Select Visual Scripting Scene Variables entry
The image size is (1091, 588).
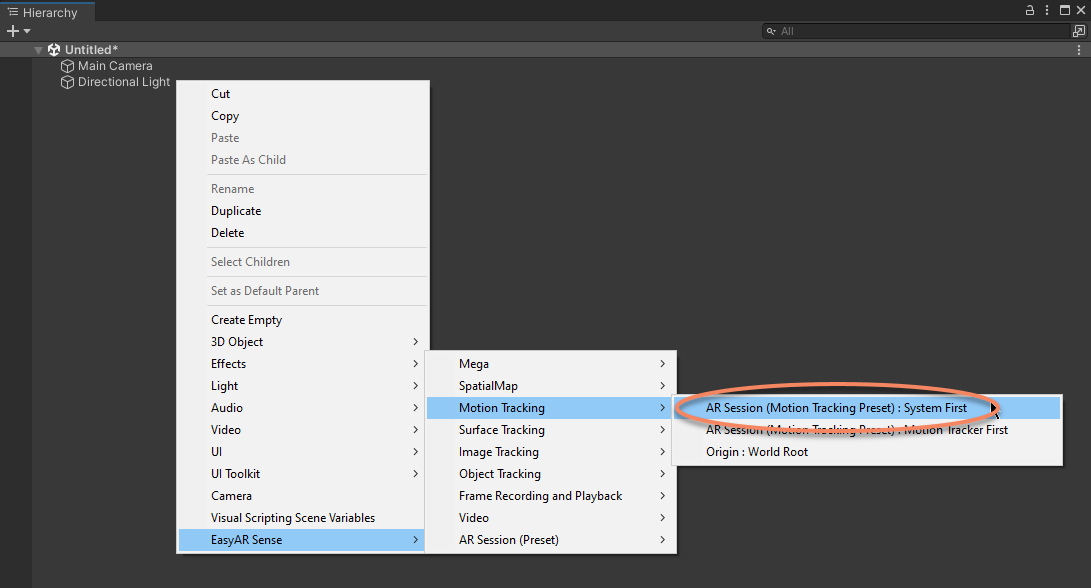[x=293, y=518]
